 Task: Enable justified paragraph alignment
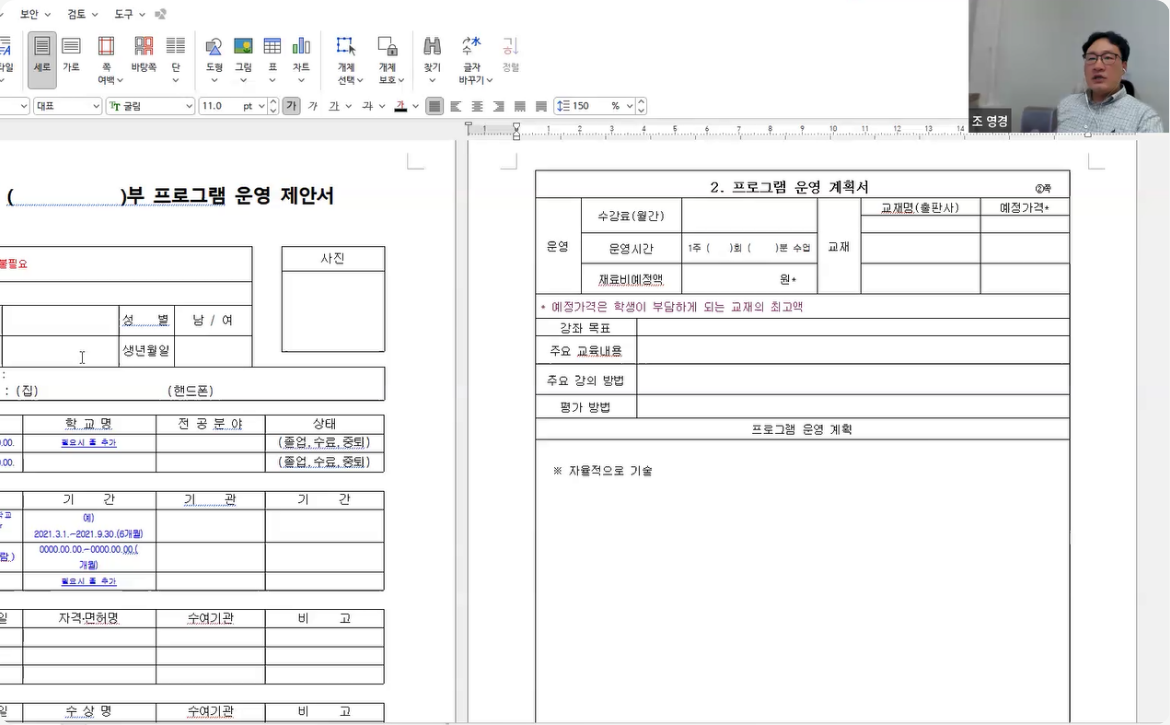coord(434,106)
